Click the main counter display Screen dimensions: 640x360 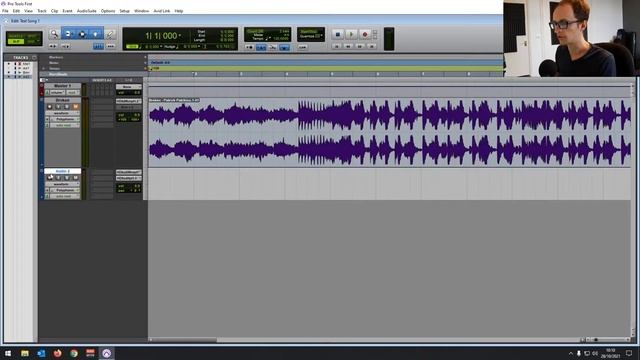(162, 36)
